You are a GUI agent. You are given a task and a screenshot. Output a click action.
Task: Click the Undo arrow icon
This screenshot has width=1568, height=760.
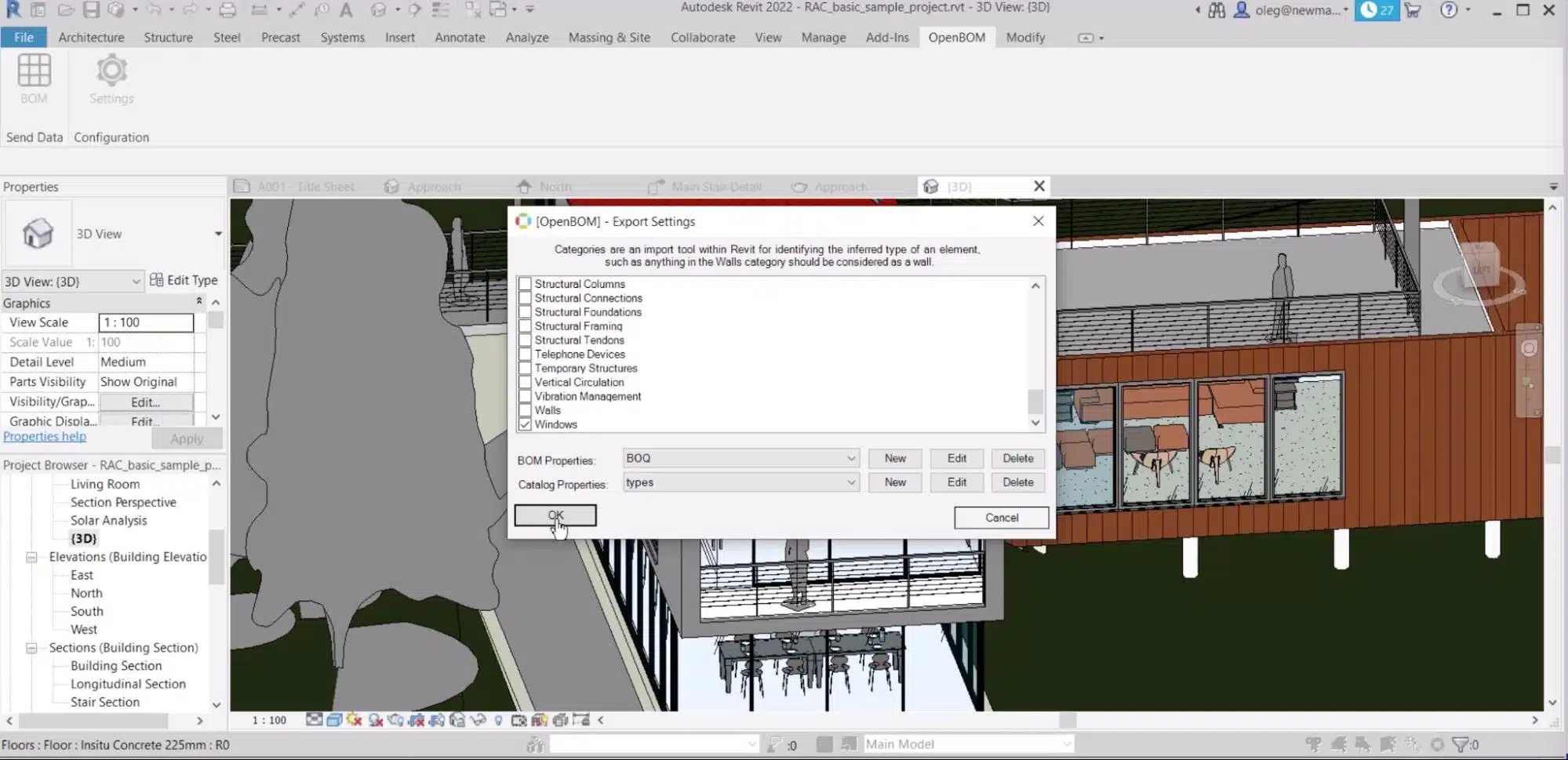(x=154, y=10)
